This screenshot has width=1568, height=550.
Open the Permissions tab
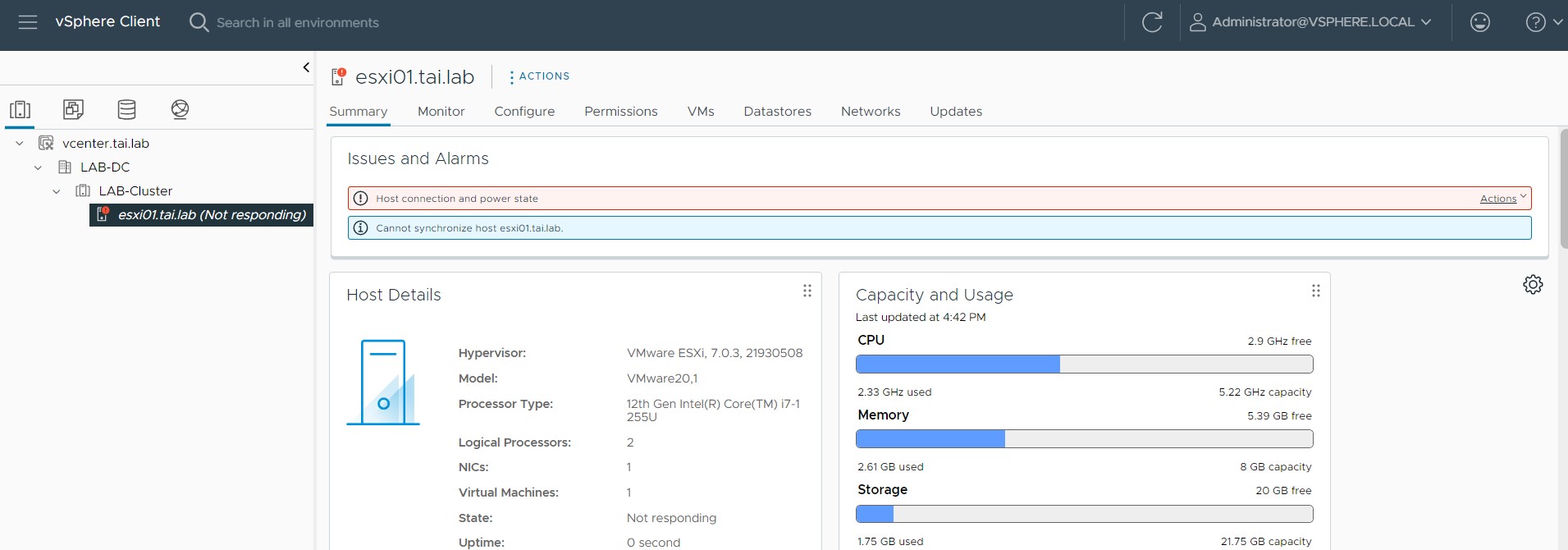coord(621,112)
